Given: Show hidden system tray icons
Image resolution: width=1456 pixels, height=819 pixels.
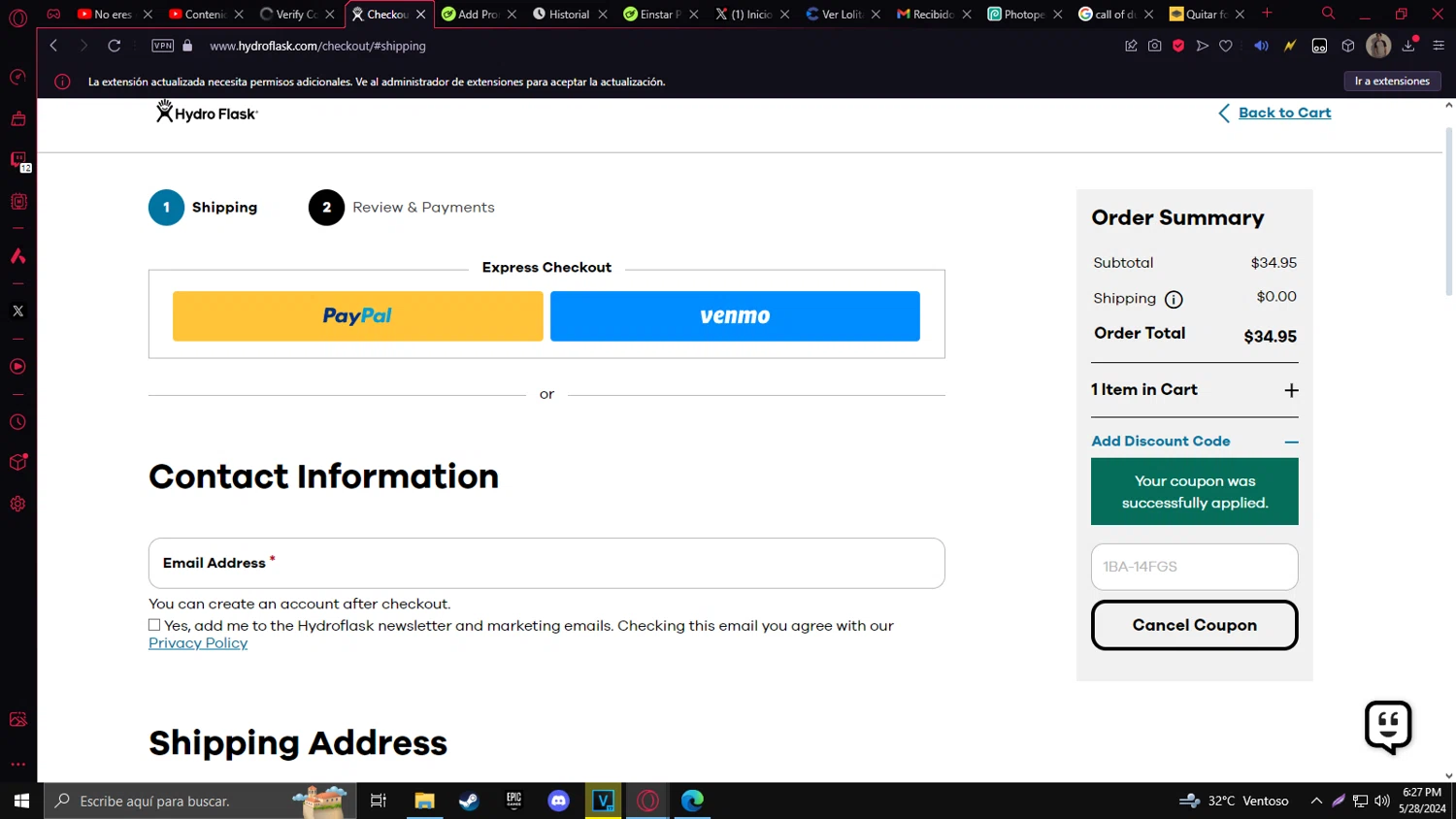Looking at the screenshot, I should (x=1316, y=802).
